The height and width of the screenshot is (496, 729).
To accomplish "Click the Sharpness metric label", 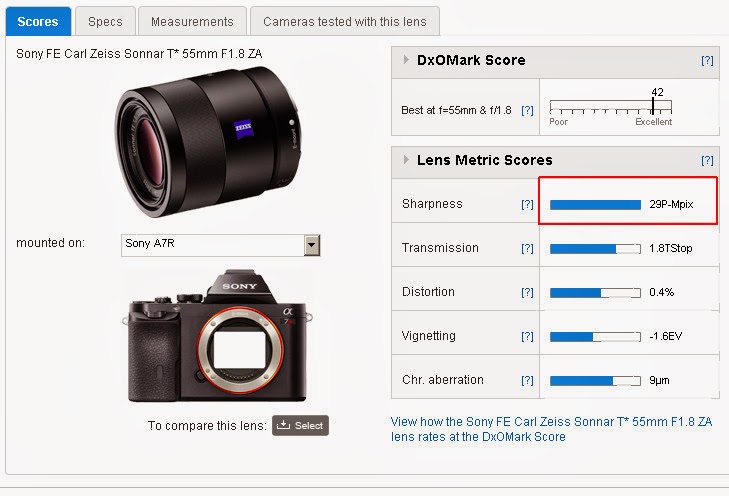I will pos(432,204).
